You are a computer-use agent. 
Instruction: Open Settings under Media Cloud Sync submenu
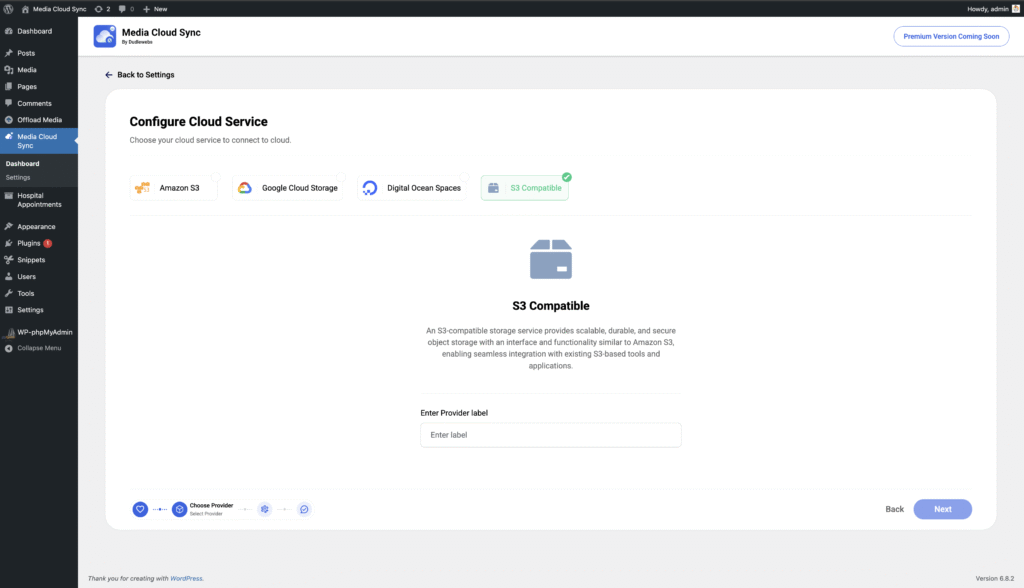click(18, 177)
